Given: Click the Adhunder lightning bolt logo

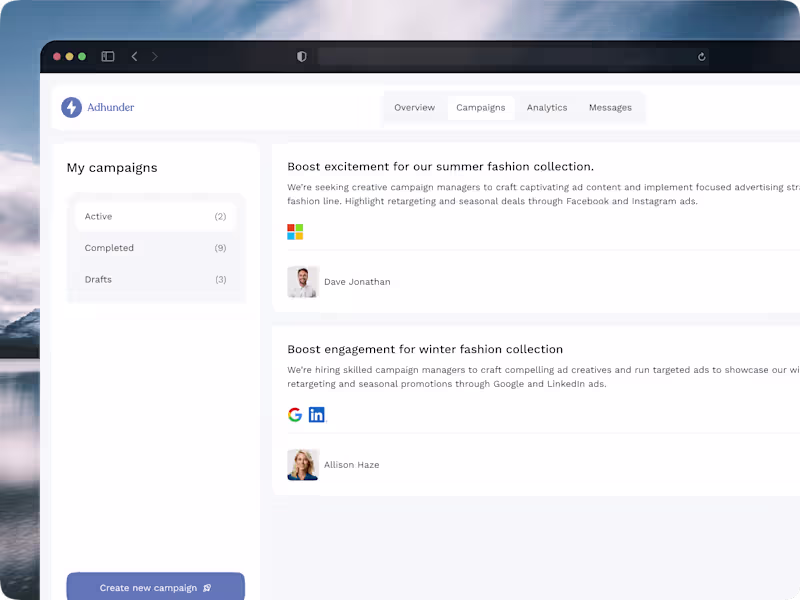Looking at the screenshot, I should 71,107.
